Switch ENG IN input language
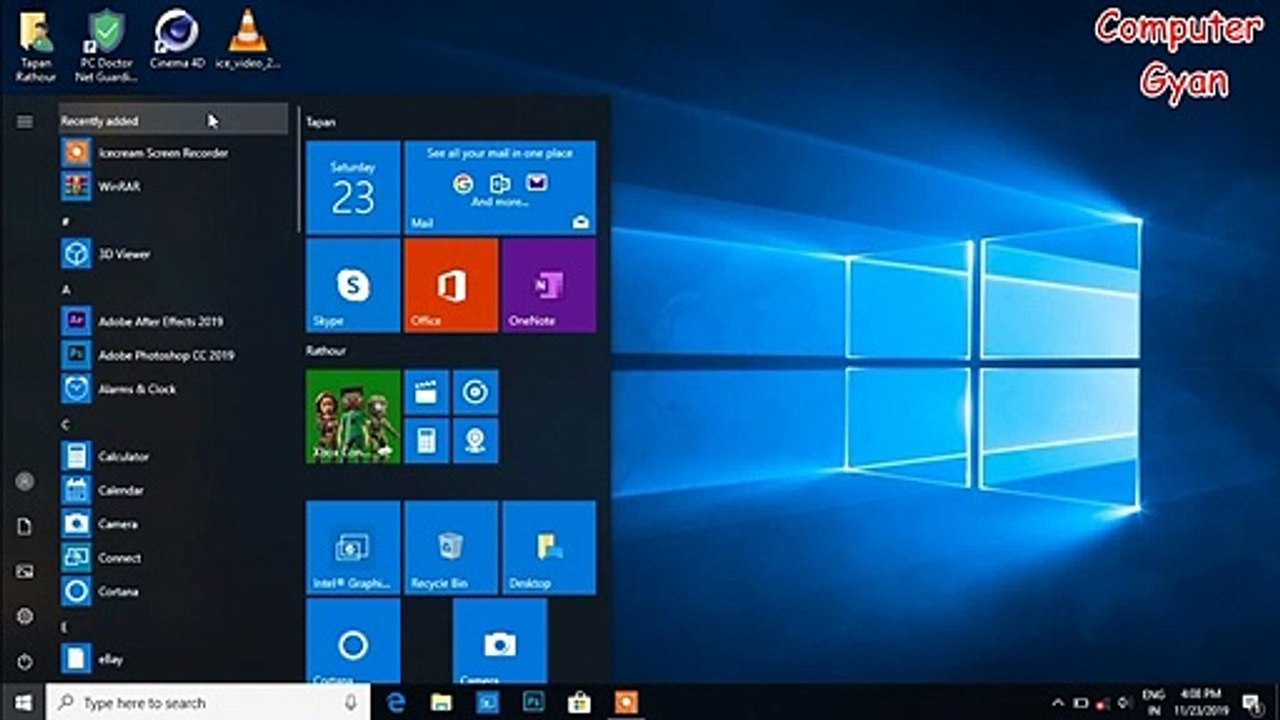This screenshot has height=720, width=1280. (x=1153, y=702)
